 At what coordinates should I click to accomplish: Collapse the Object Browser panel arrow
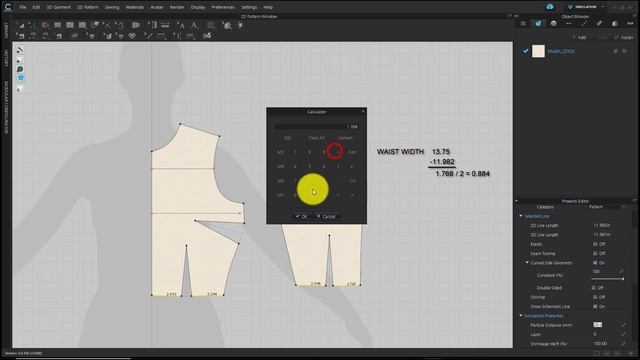coord(516,16)
